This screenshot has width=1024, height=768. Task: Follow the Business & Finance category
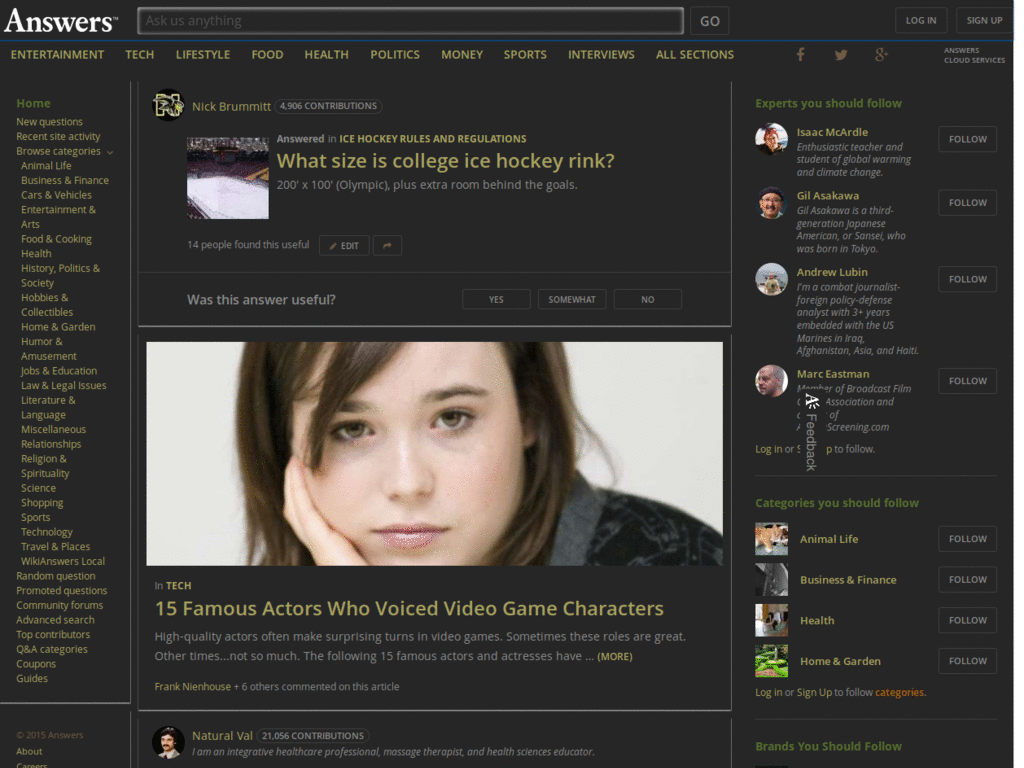pos(968,579)
